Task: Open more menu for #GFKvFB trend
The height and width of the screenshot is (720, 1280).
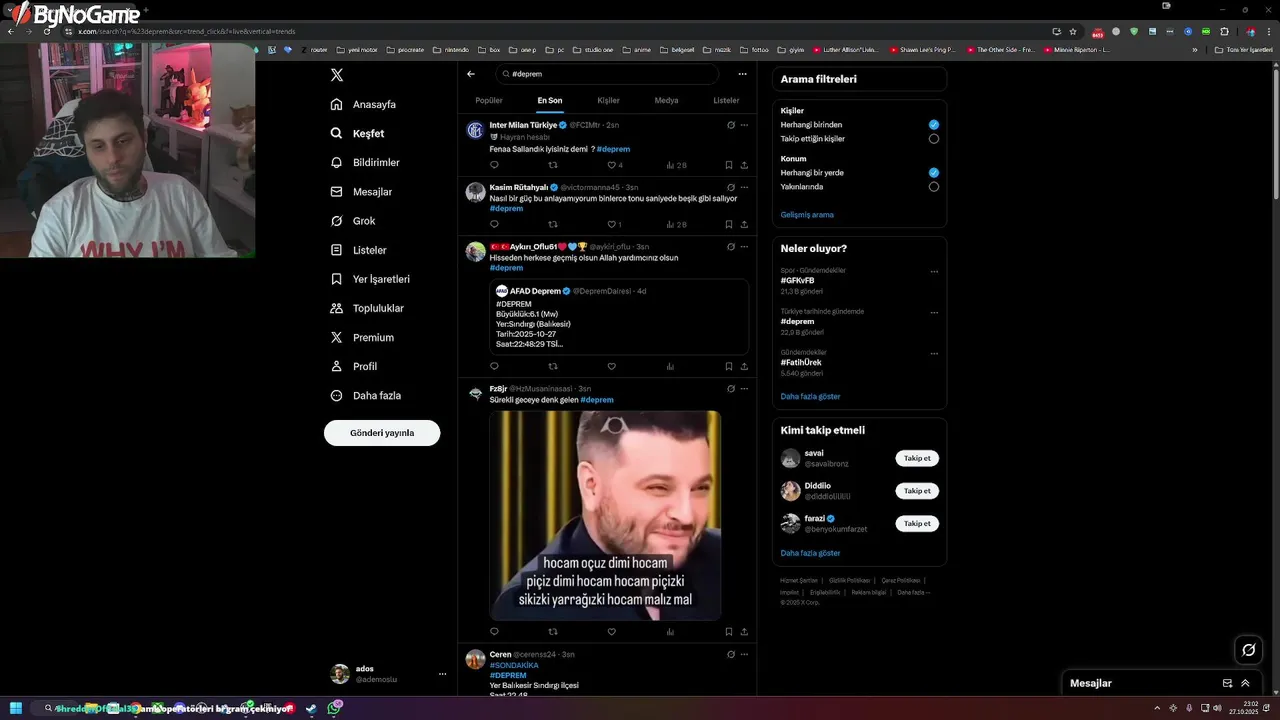Action: pyautogui.click(x=934, y=271)
